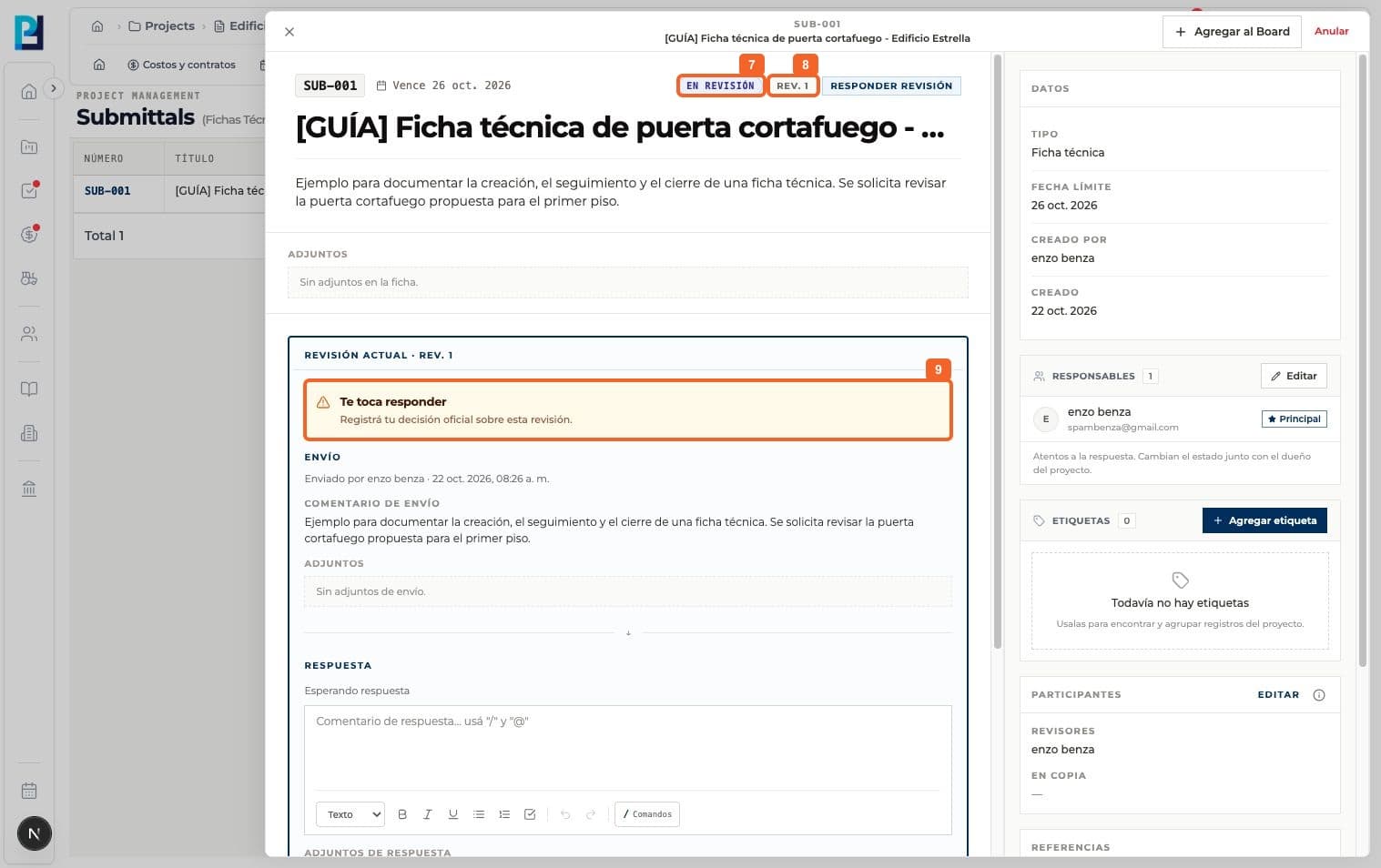Click the Te toca responder notice
This screenshot has height=868, width=1381.
click(x=628, y=410)
